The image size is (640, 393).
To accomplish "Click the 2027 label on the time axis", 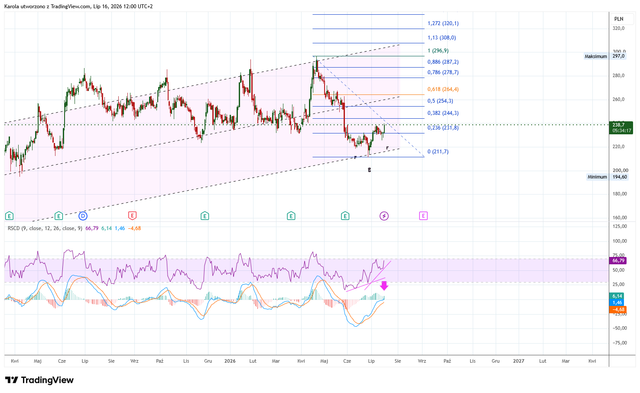I will click(x=518, y=361).
